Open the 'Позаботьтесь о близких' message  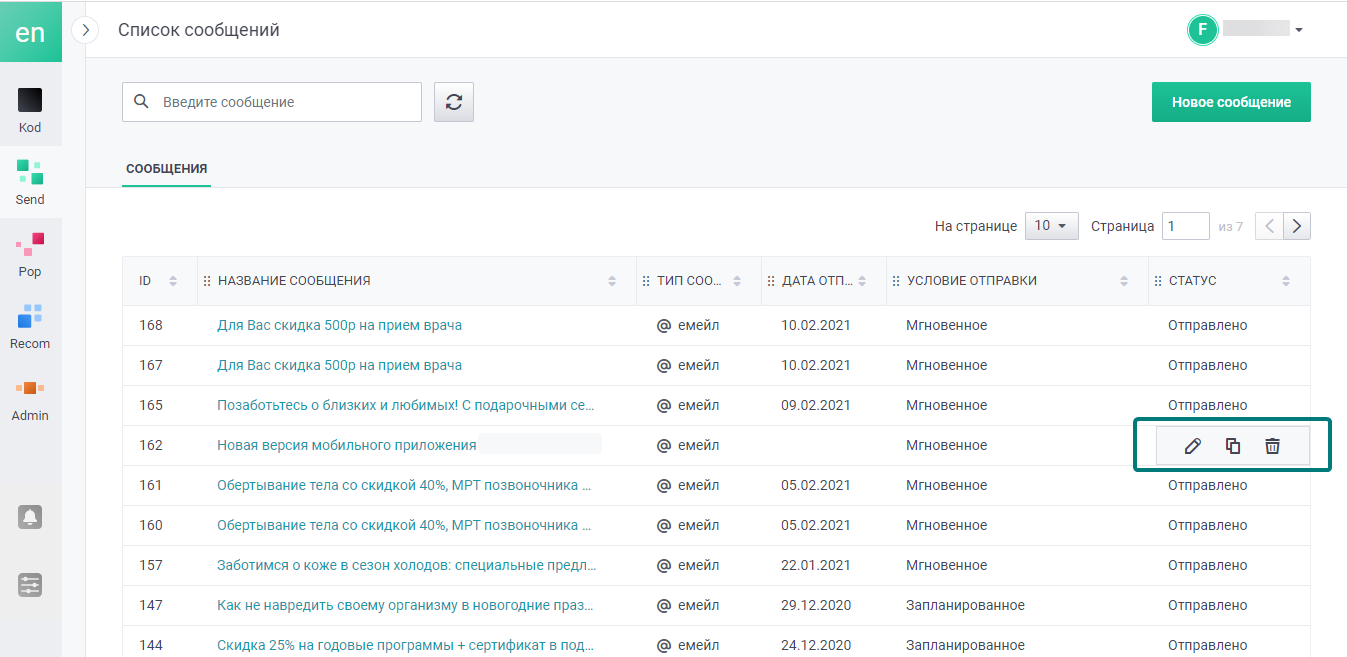point(406,405)
